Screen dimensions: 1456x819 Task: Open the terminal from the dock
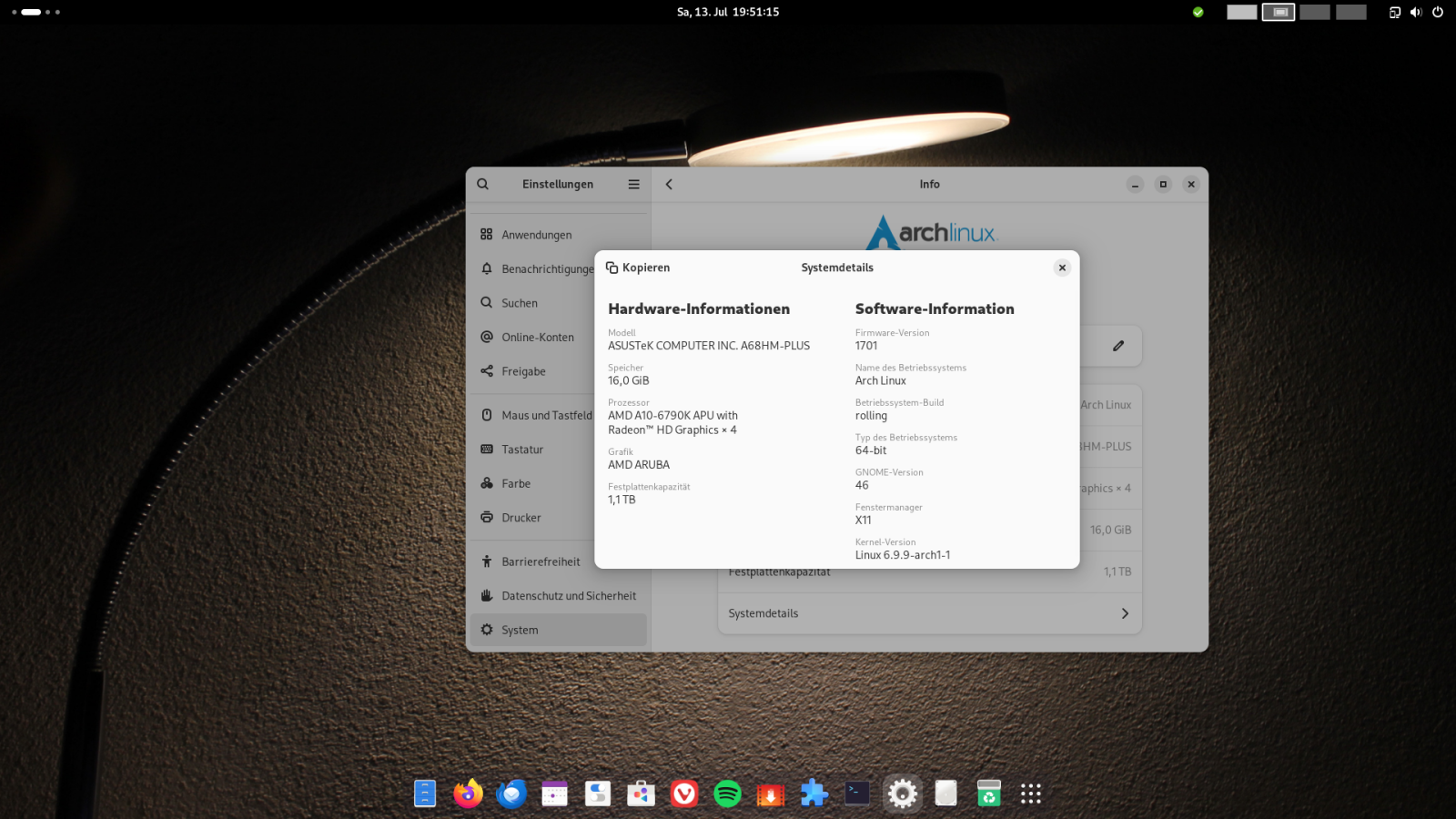[x=856, y=794]
